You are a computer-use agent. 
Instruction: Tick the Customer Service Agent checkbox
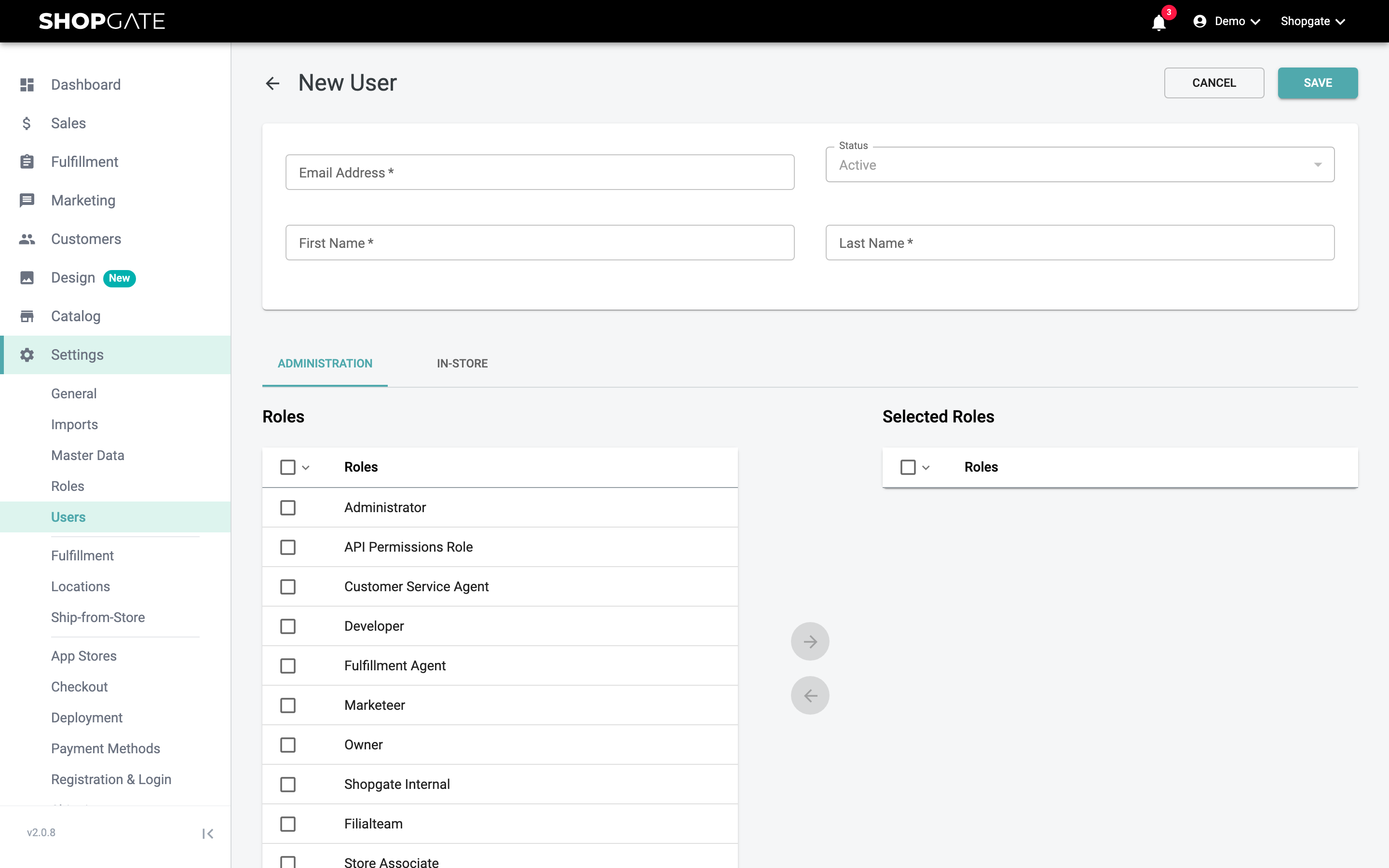coord(287,587)
